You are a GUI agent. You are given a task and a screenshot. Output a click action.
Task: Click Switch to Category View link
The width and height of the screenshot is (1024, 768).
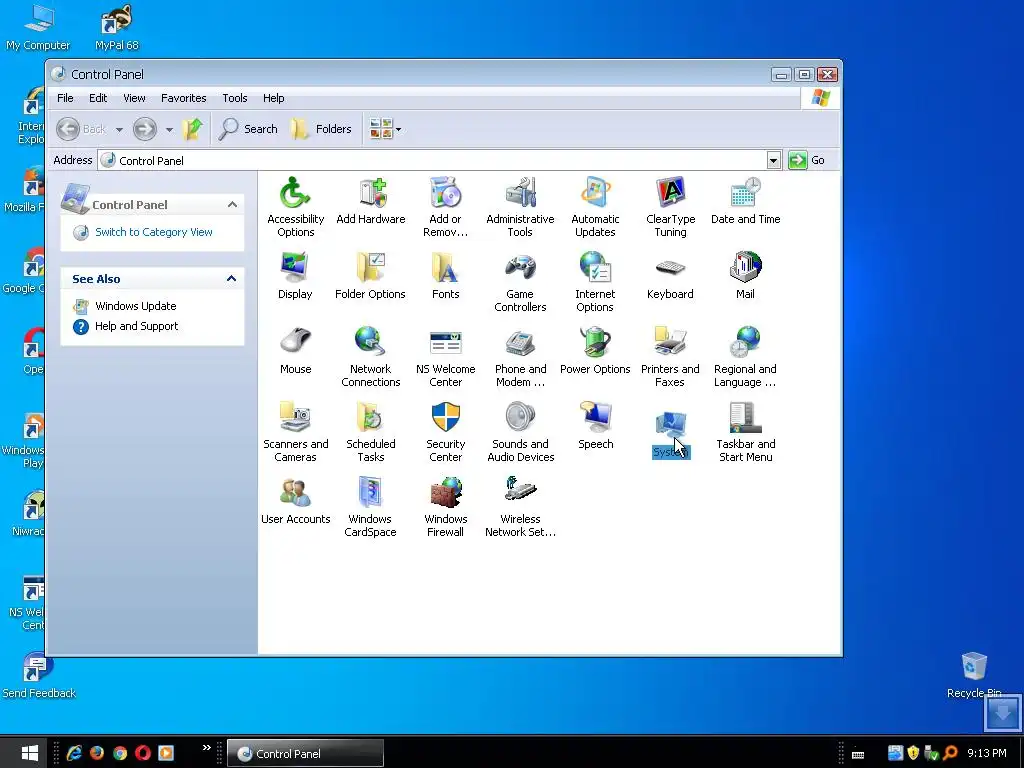(153, 232)
